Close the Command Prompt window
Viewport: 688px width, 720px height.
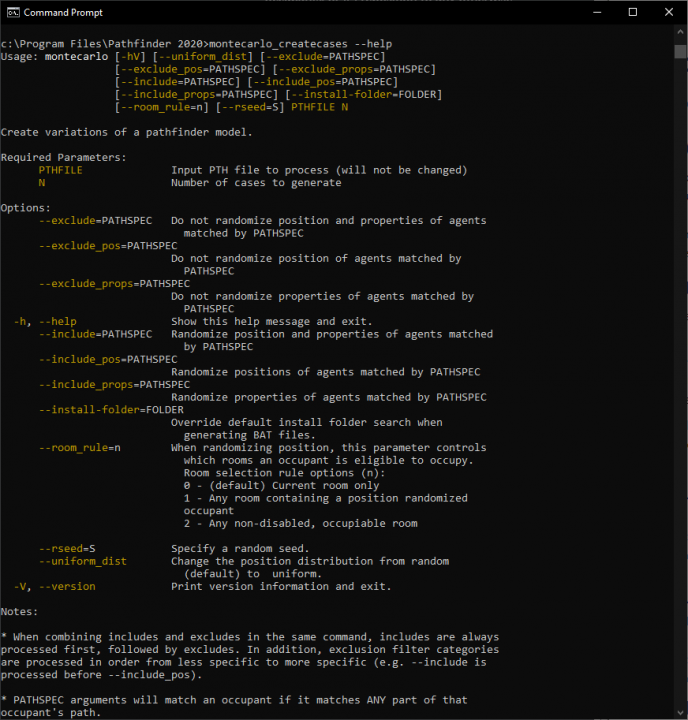click(669, 12)
